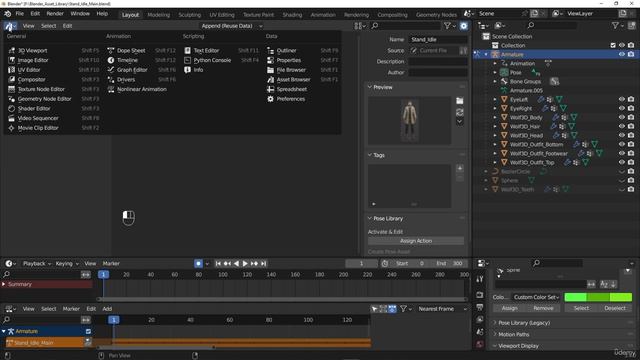640x360 pixels.
Task: Click Deselect bone group button
Action: (x=615, y=308)
